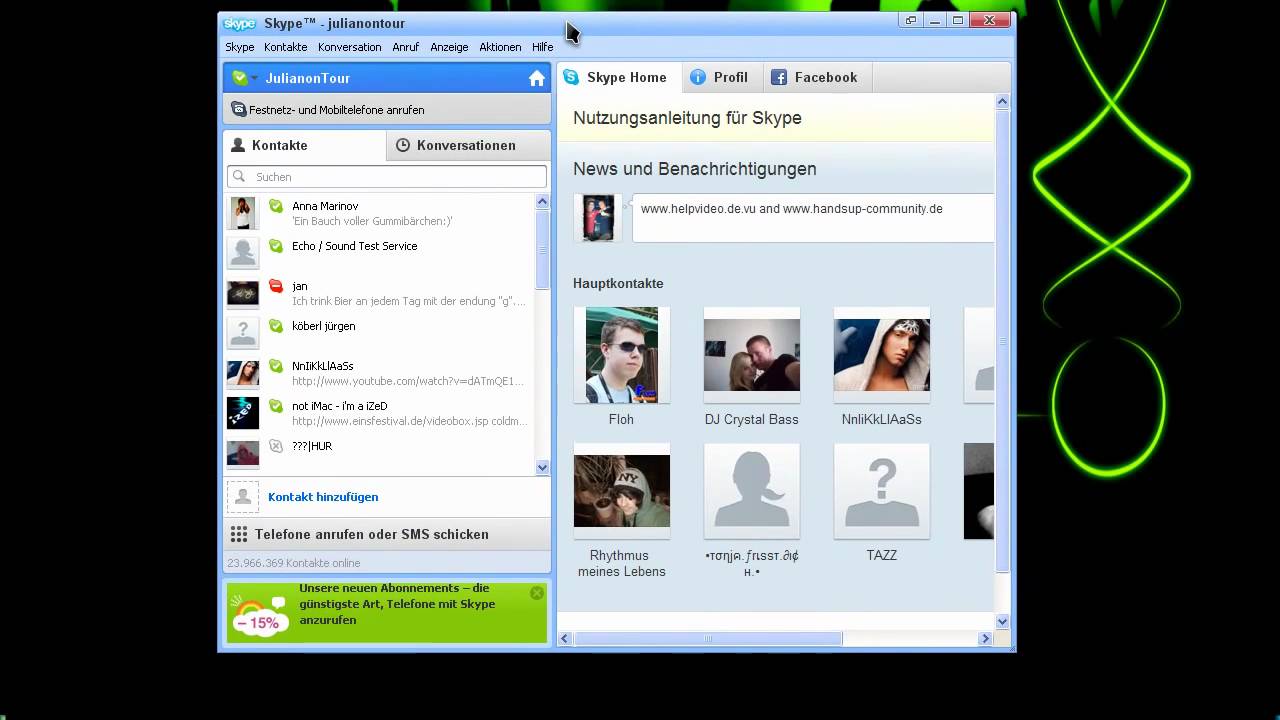Image resolution: width=1280 pixels, height=720 pixels.
Task: Click status icon of not iMac contact
Action: [x=276, y=406]
